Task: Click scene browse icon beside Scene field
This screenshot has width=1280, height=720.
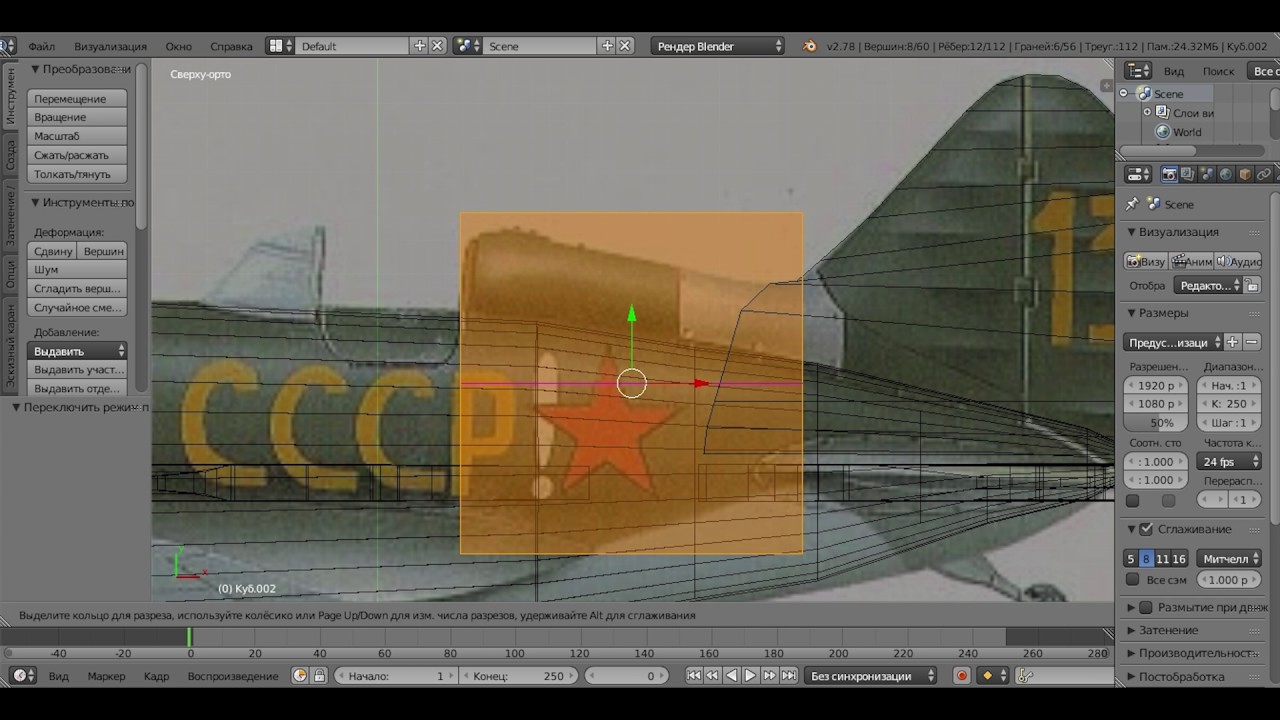Action: pos(467,46)
